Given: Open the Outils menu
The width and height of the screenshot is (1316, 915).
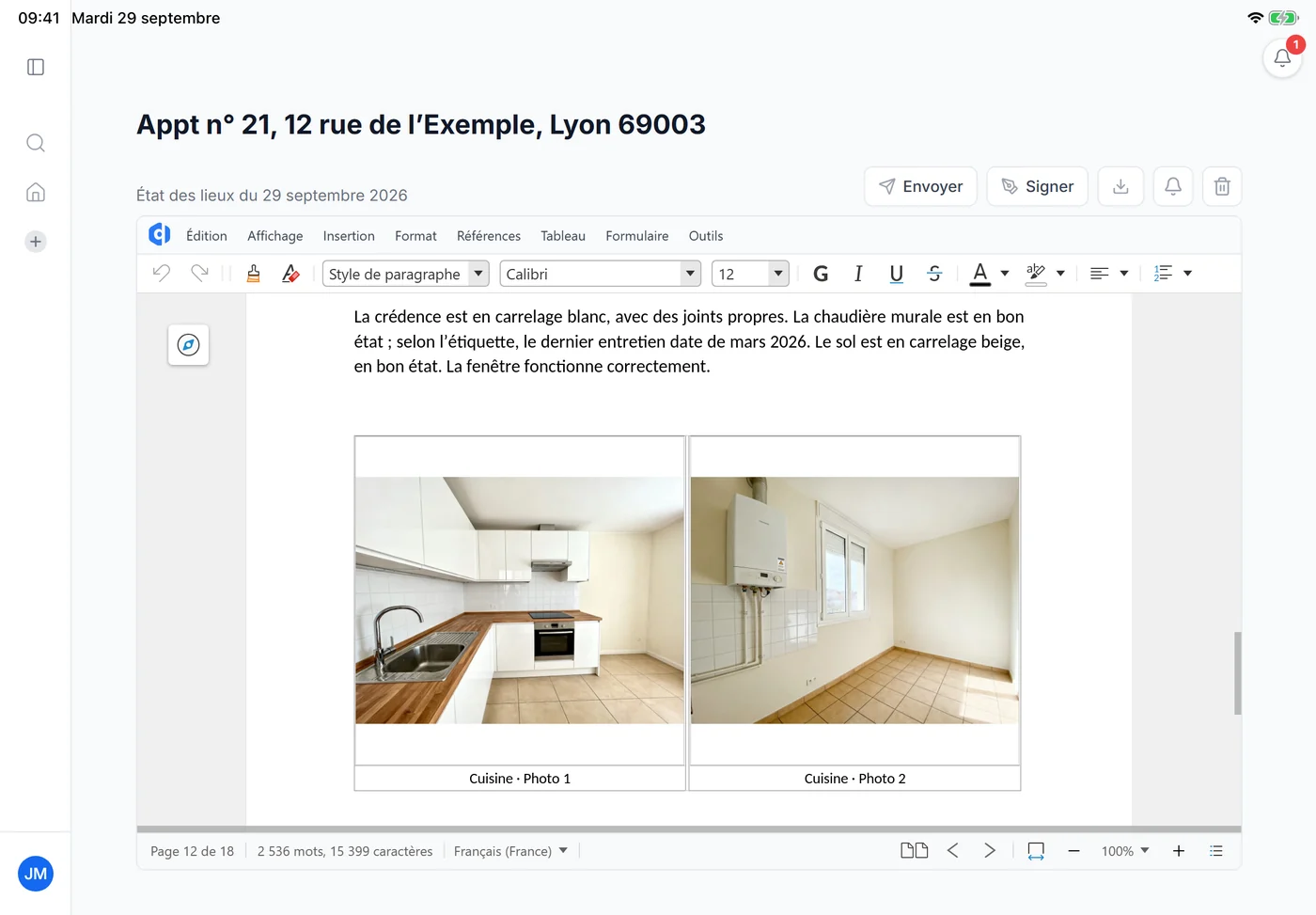Looking at the screenshot, I should pyautogui.click(x=706, y=236).
